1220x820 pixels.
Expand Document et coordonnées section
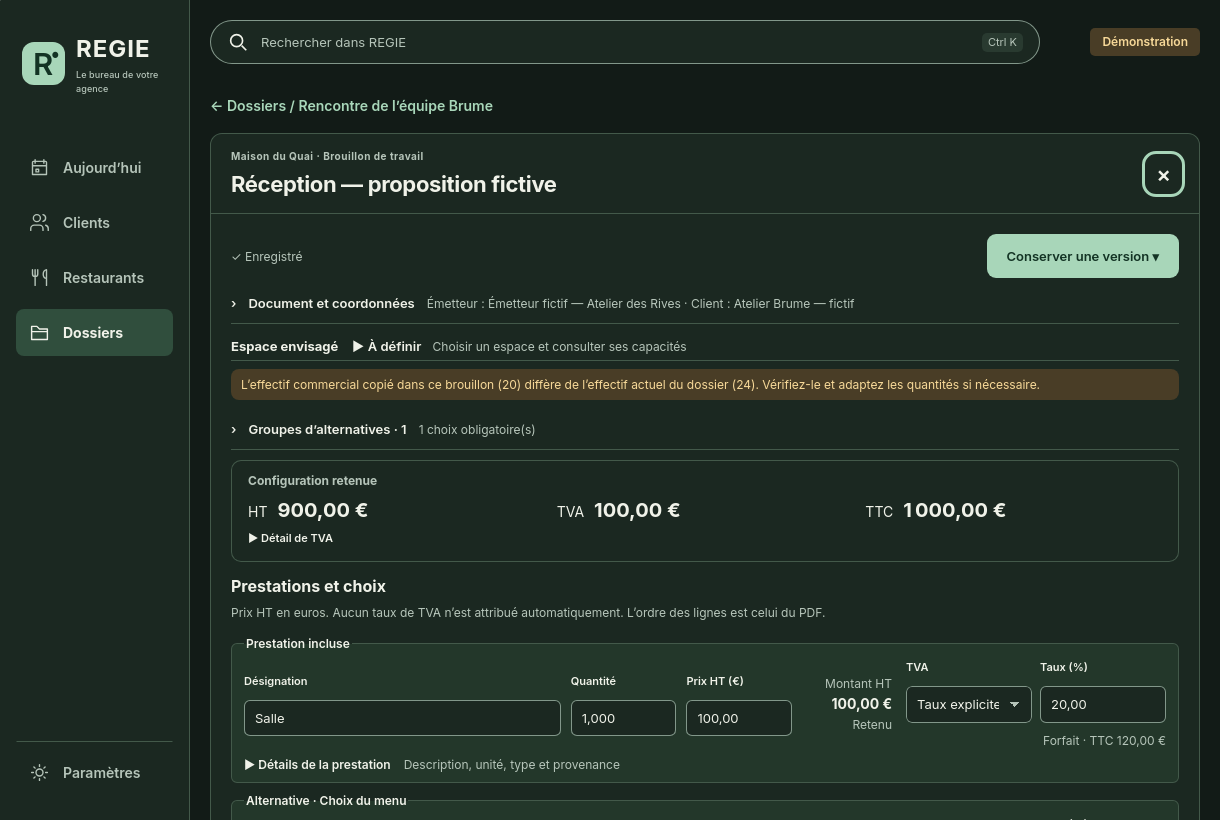705,303
